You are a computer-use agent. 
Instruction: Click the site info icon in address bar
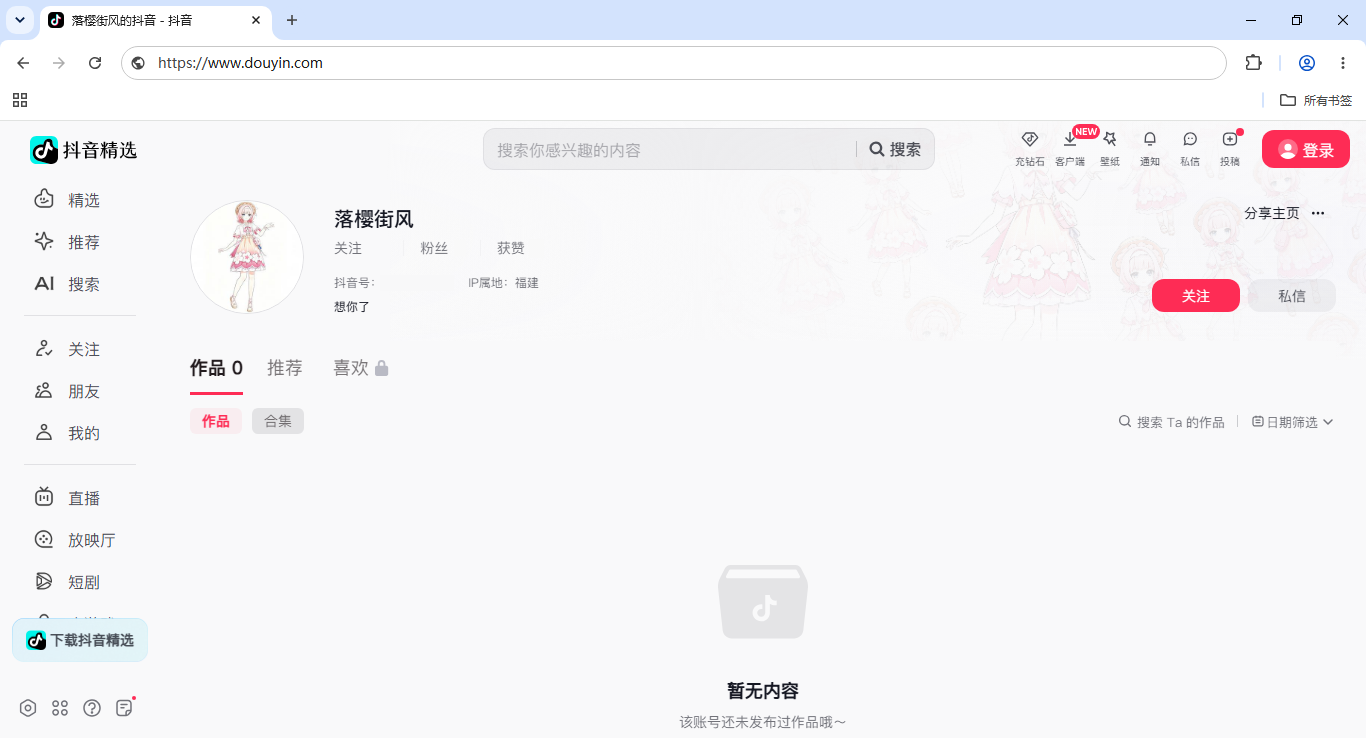138,63
